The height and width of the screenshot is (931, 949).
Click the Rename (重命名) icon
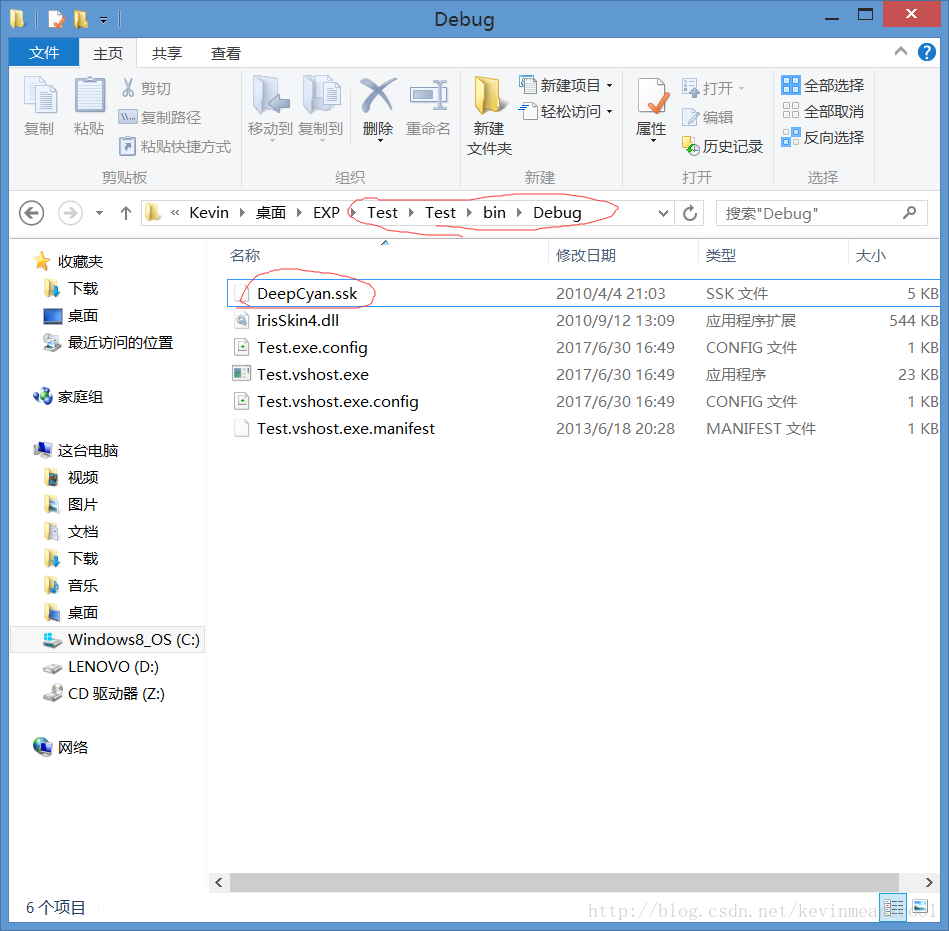coord(429,95)
